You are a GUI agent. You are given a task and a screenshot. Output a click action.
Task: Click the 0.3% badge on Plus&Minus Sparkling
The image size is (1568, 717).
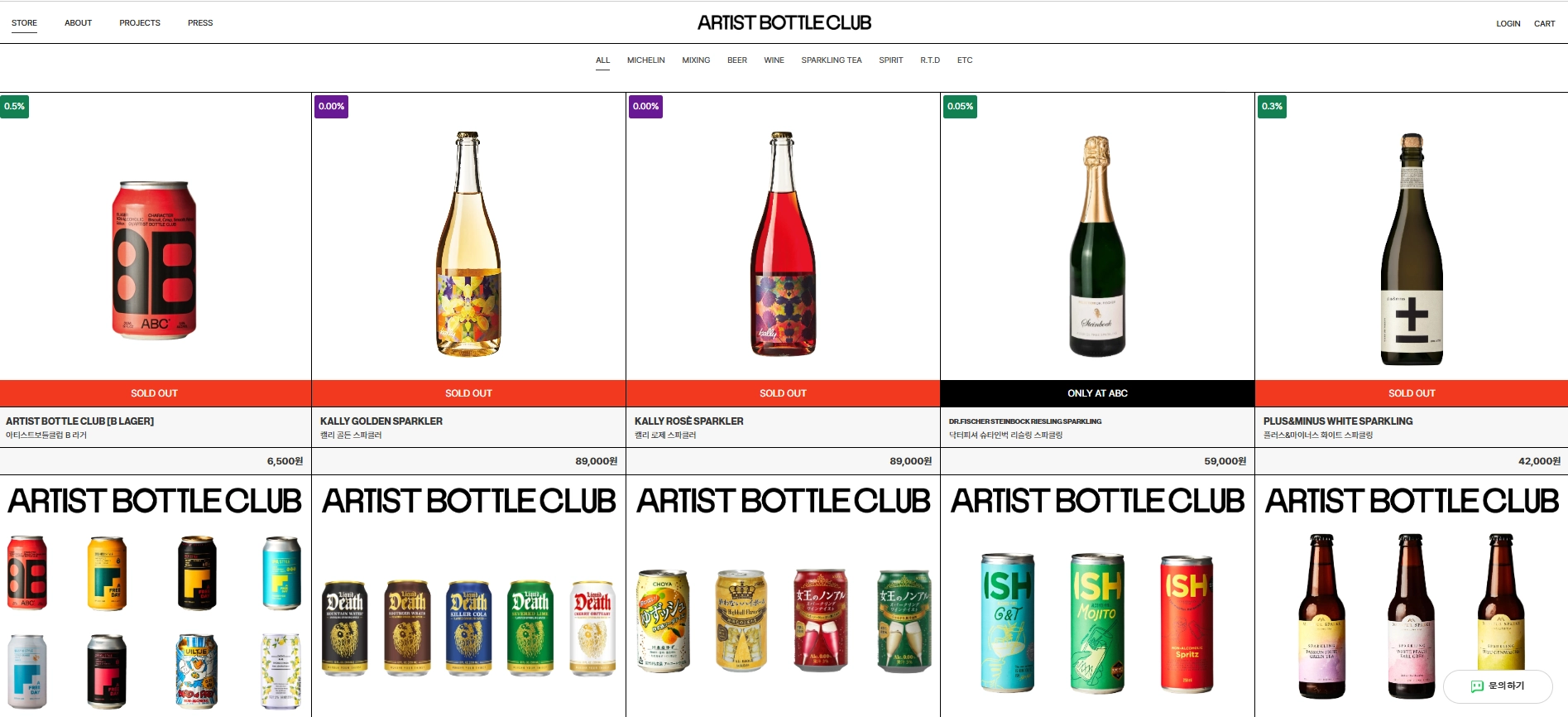tap(1272, 107)
